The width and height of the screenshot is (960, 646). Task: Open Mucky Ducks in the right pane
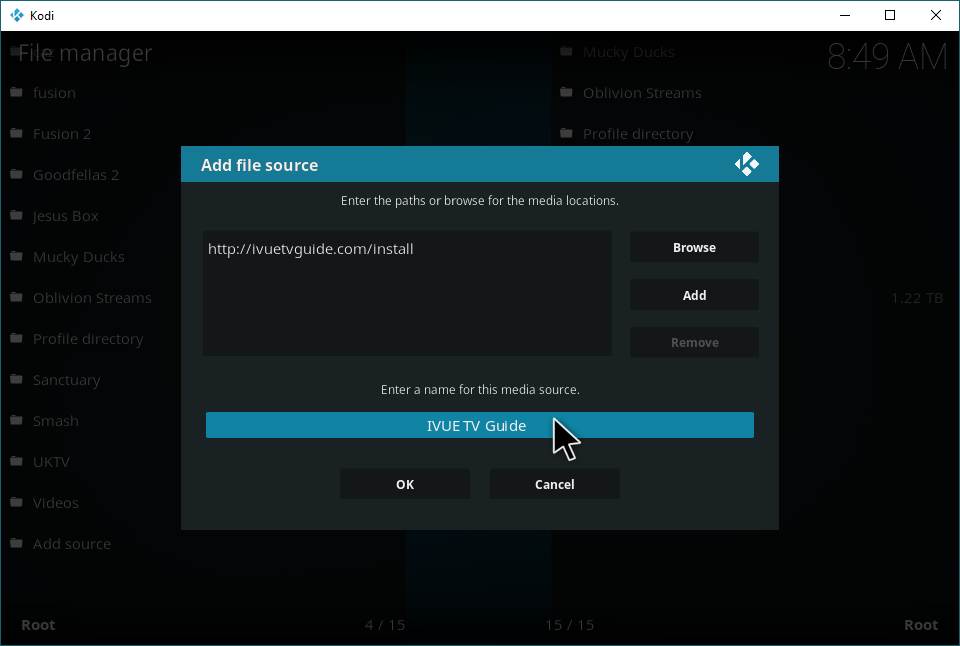coord(628,52)
